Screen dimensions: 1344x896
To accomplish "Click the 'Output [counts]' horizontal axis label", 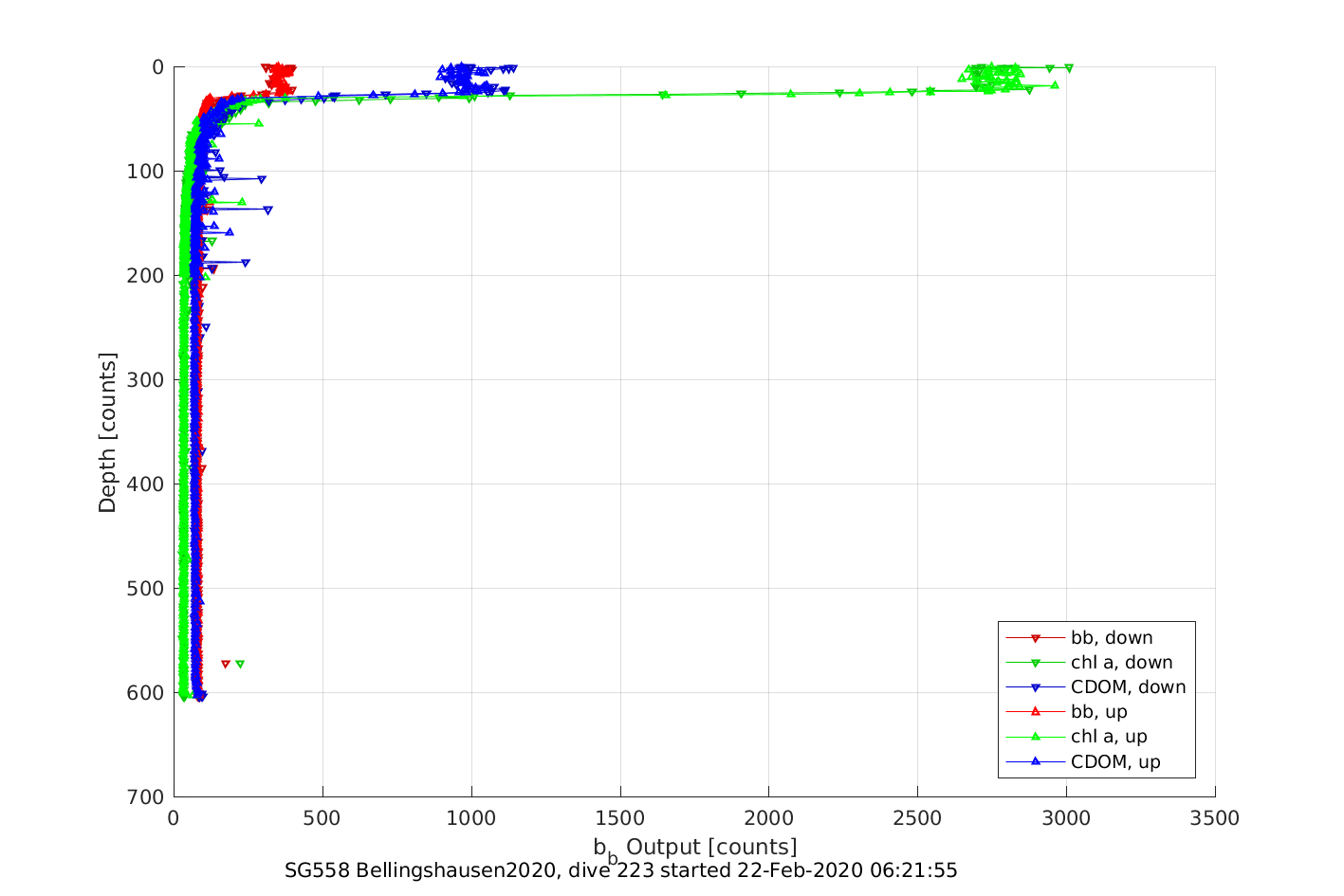I will pos(711,847).
